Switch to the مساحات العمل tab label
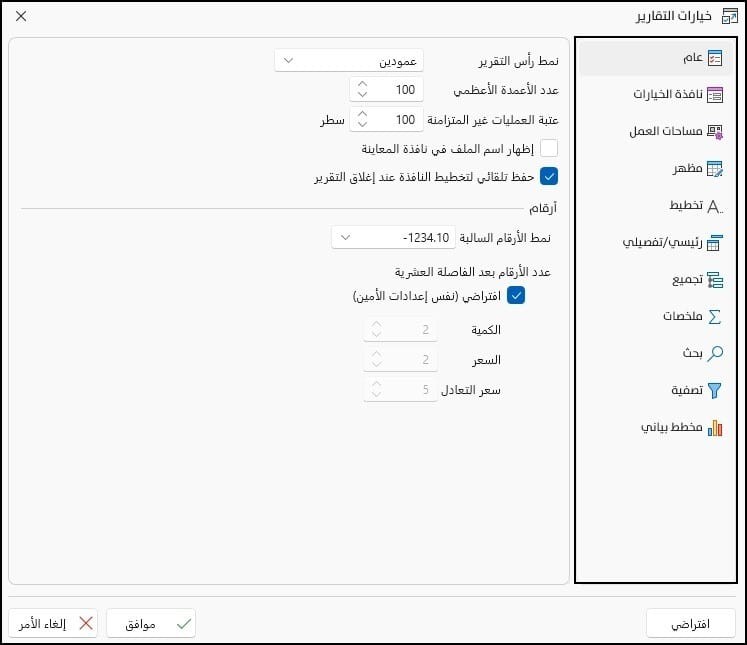The width and height of the screenshot is (747, 645). 666,131
